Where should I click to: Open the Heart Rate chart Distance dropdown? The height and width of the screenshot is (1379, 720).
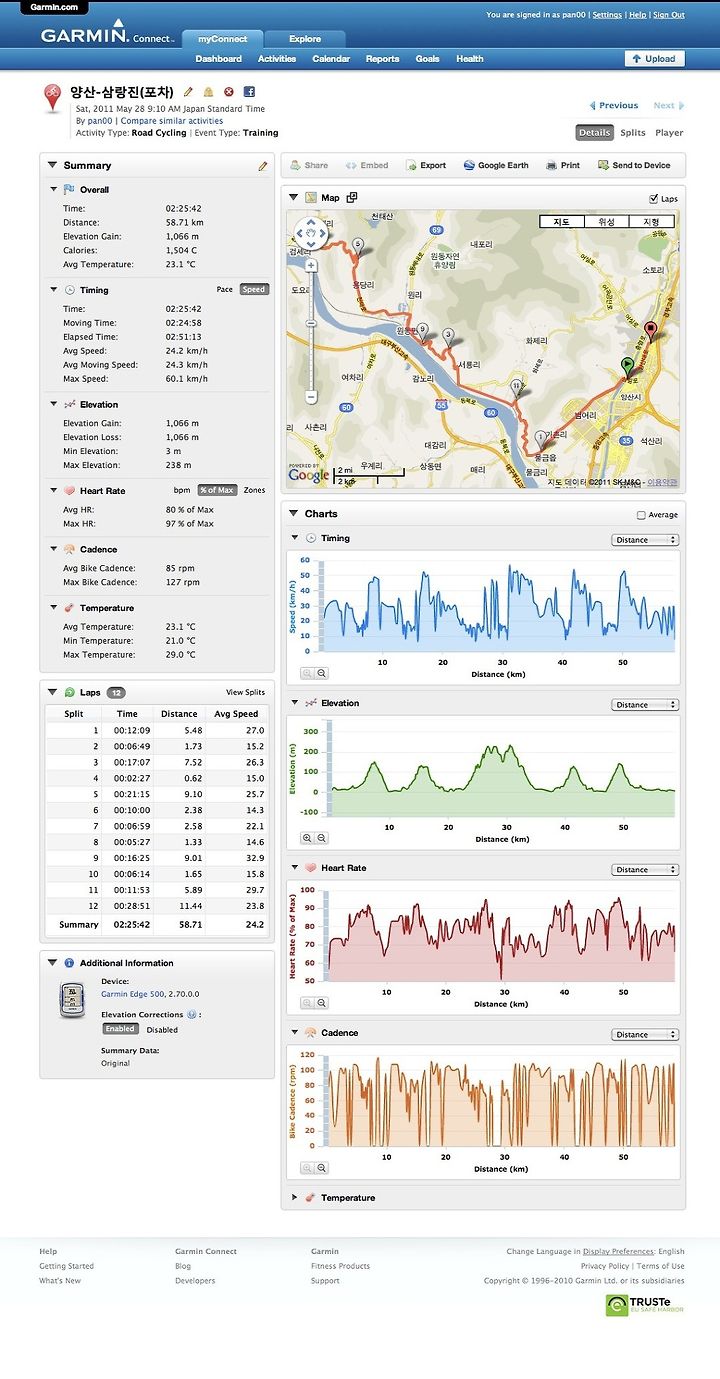coord(645,870)
